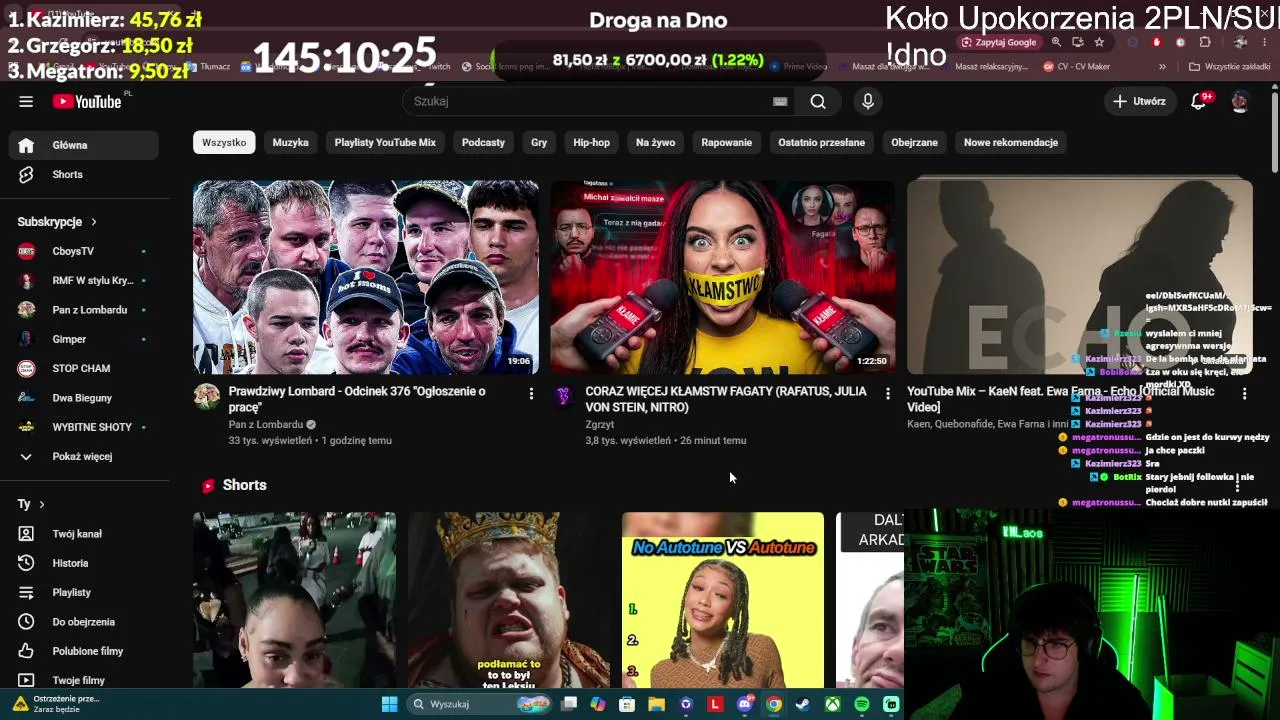Bookmark this page with the star icon
The height and width of the screenshot is (720, 1280).
click(1099, 42)
